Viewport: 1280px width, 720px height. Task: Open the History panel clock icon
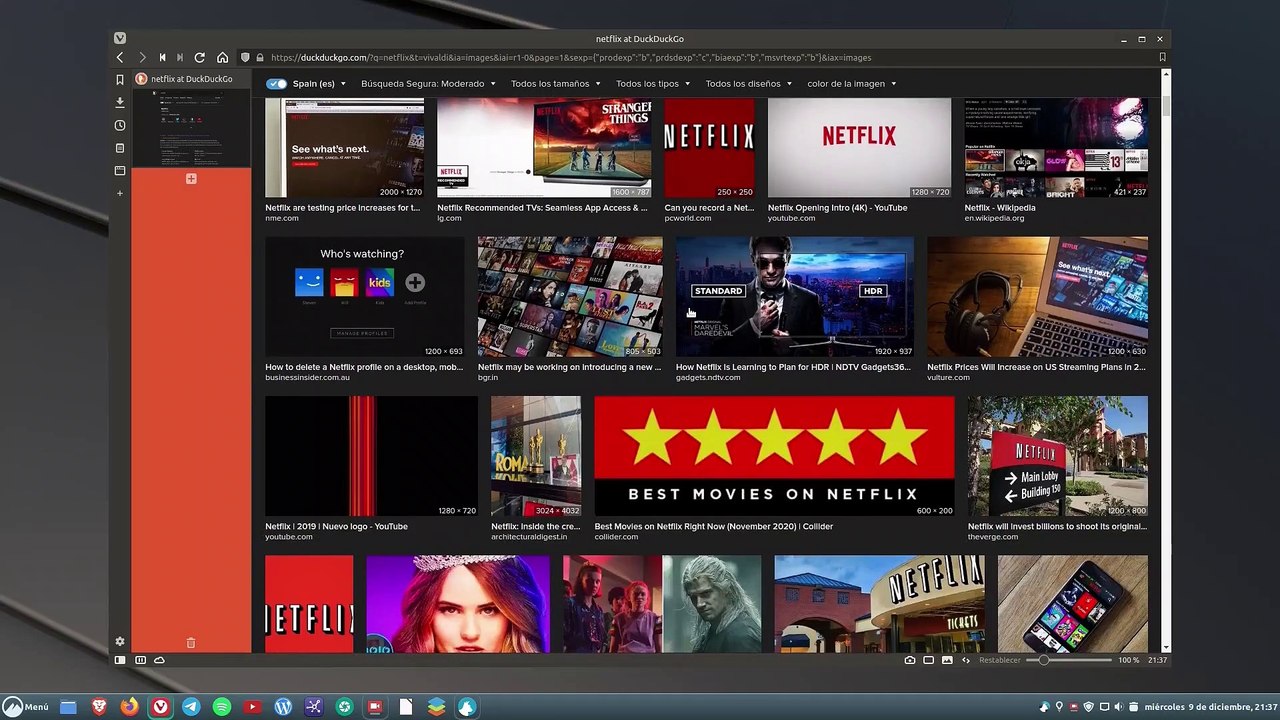tap(120, 125)
